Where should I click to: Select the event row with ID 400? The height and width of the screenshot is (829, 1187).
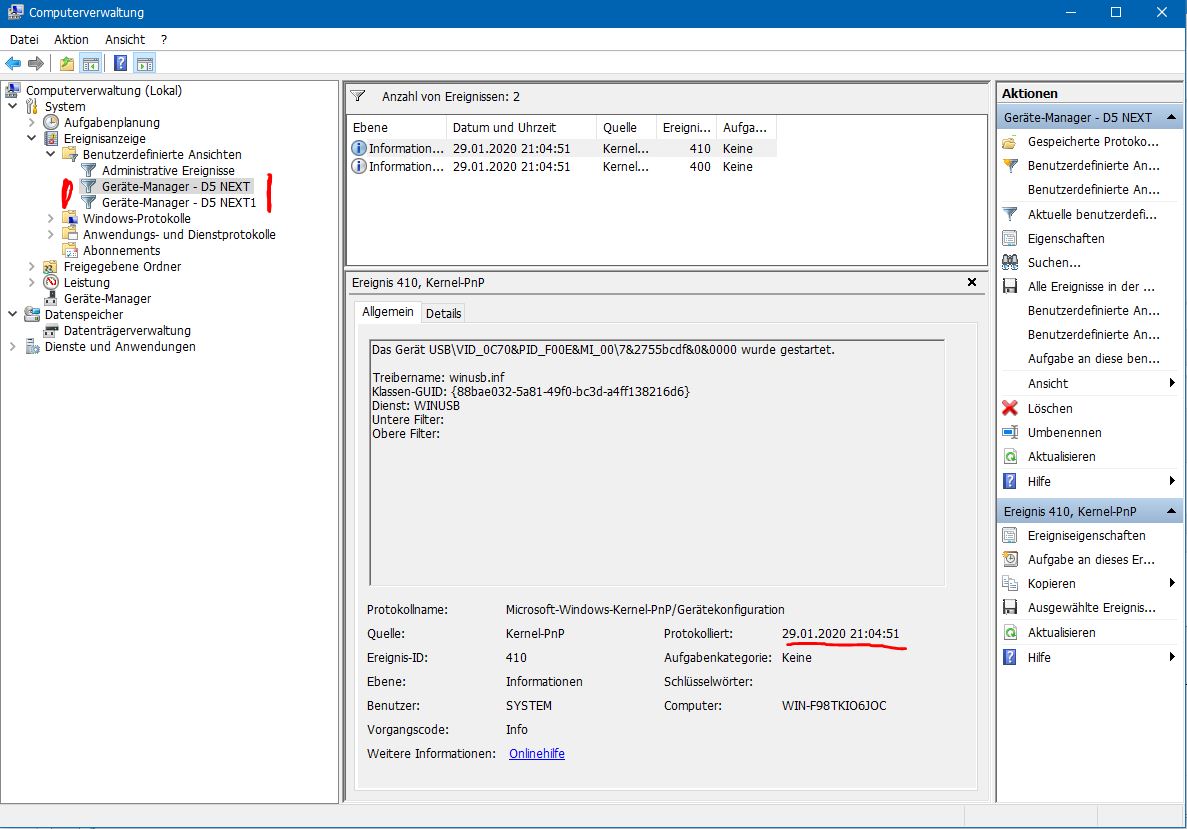point(560,167)
